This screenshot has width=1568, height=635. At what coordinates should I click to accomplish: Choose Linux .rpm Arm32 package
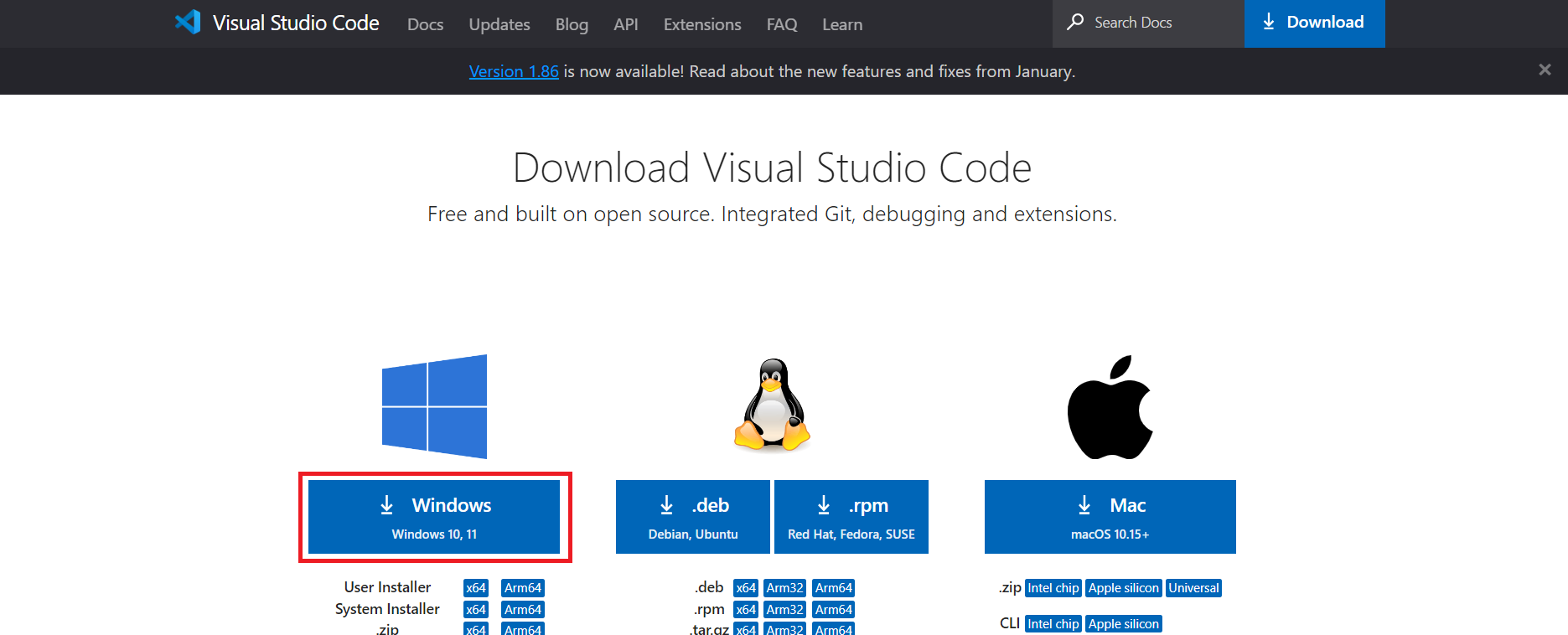(785, 610)
